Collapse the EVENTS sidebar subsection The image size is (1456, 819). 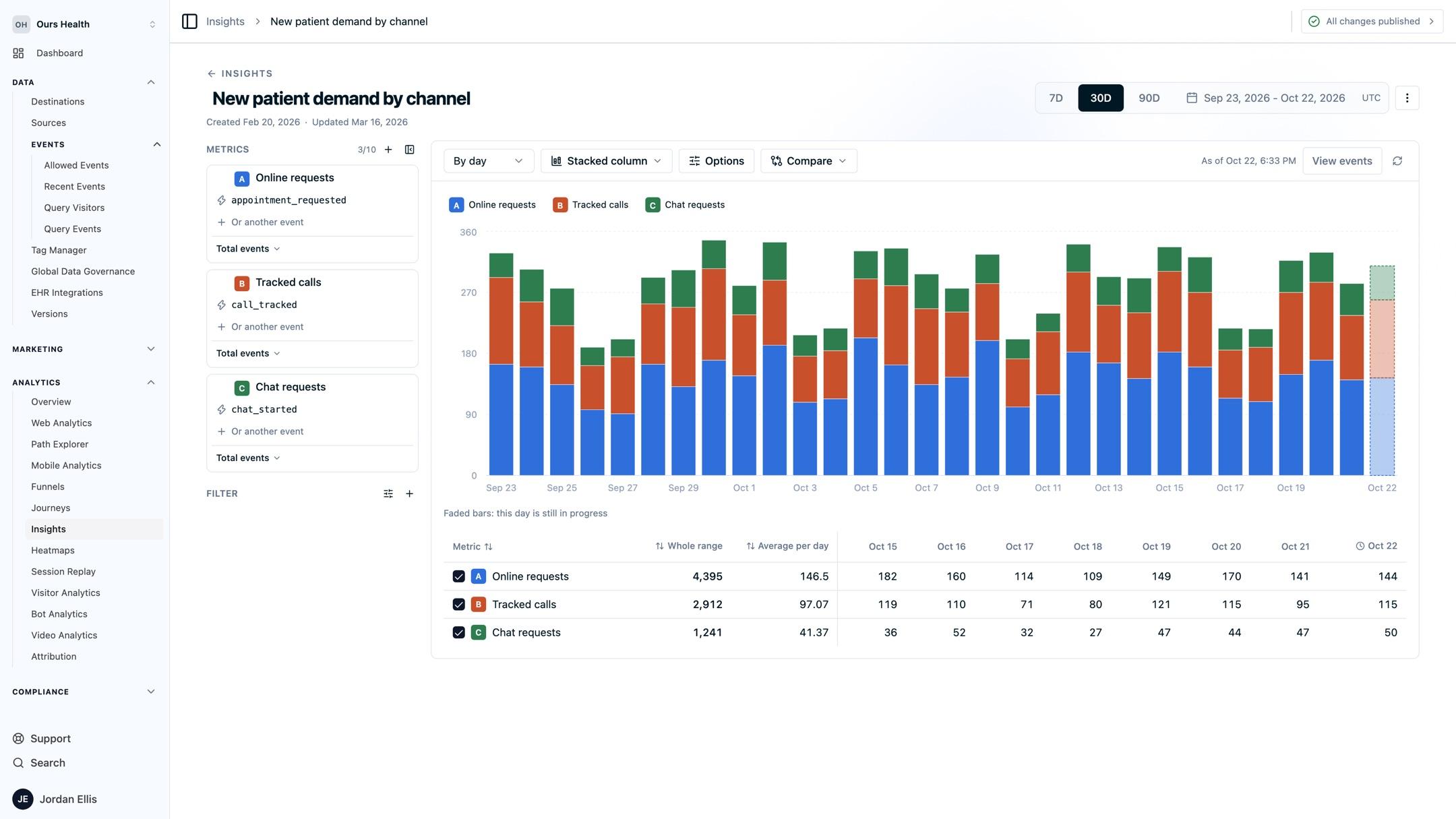pos(157,144)
